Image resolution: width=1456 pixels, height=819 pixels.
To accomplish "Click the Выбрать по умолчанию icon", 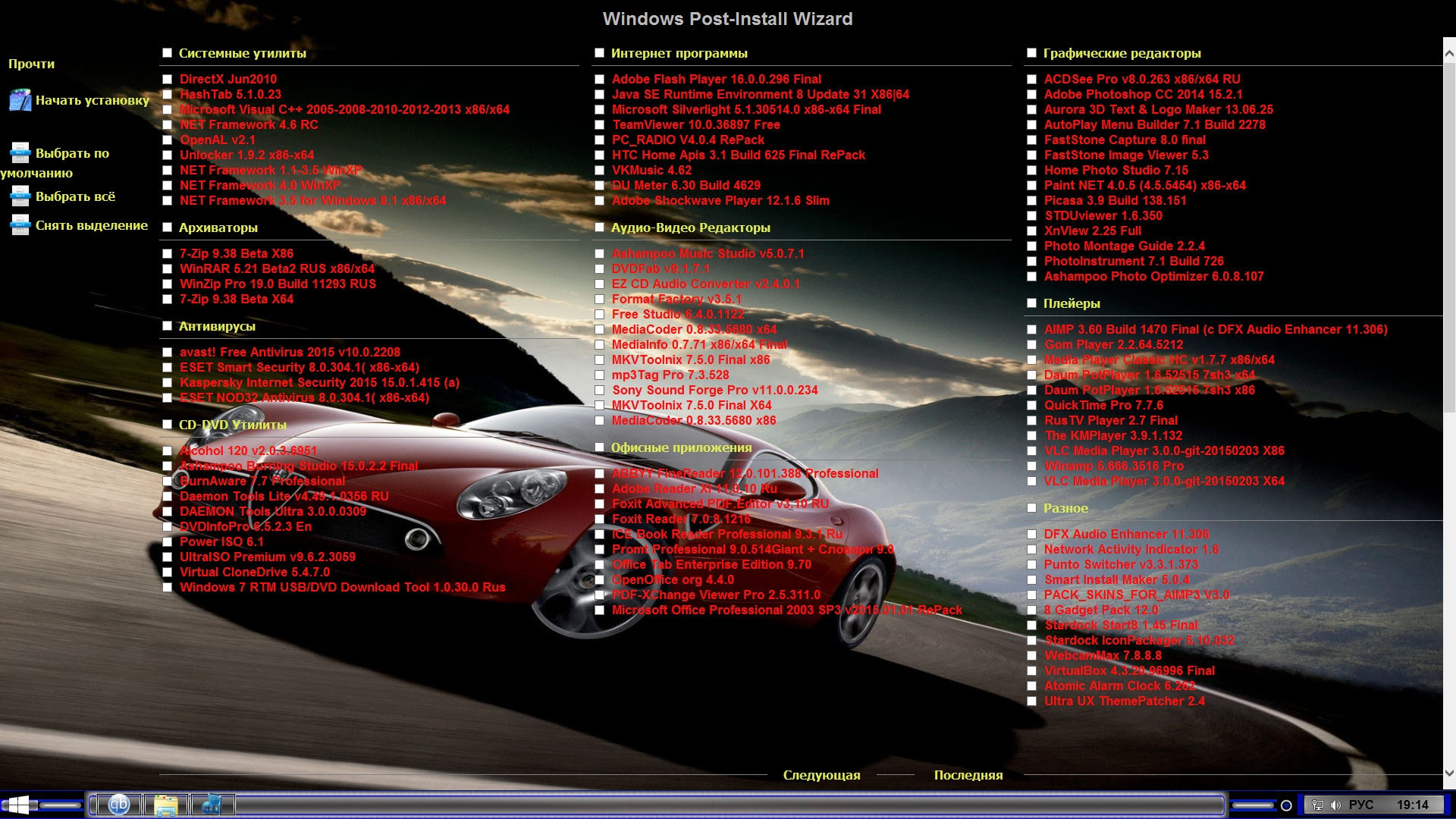I will click(x=20, y=153).
